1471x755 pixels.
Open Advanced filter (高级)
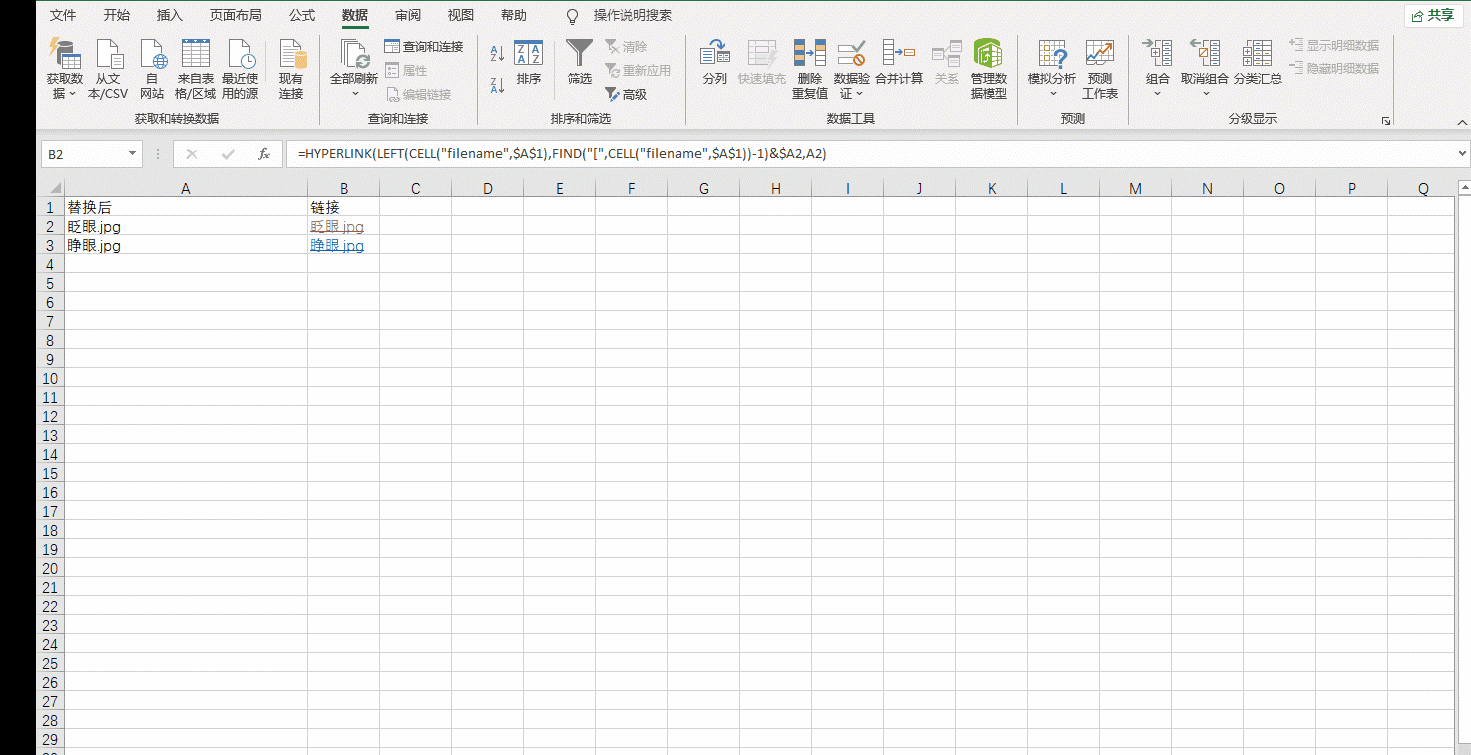[x=627, y=94]
